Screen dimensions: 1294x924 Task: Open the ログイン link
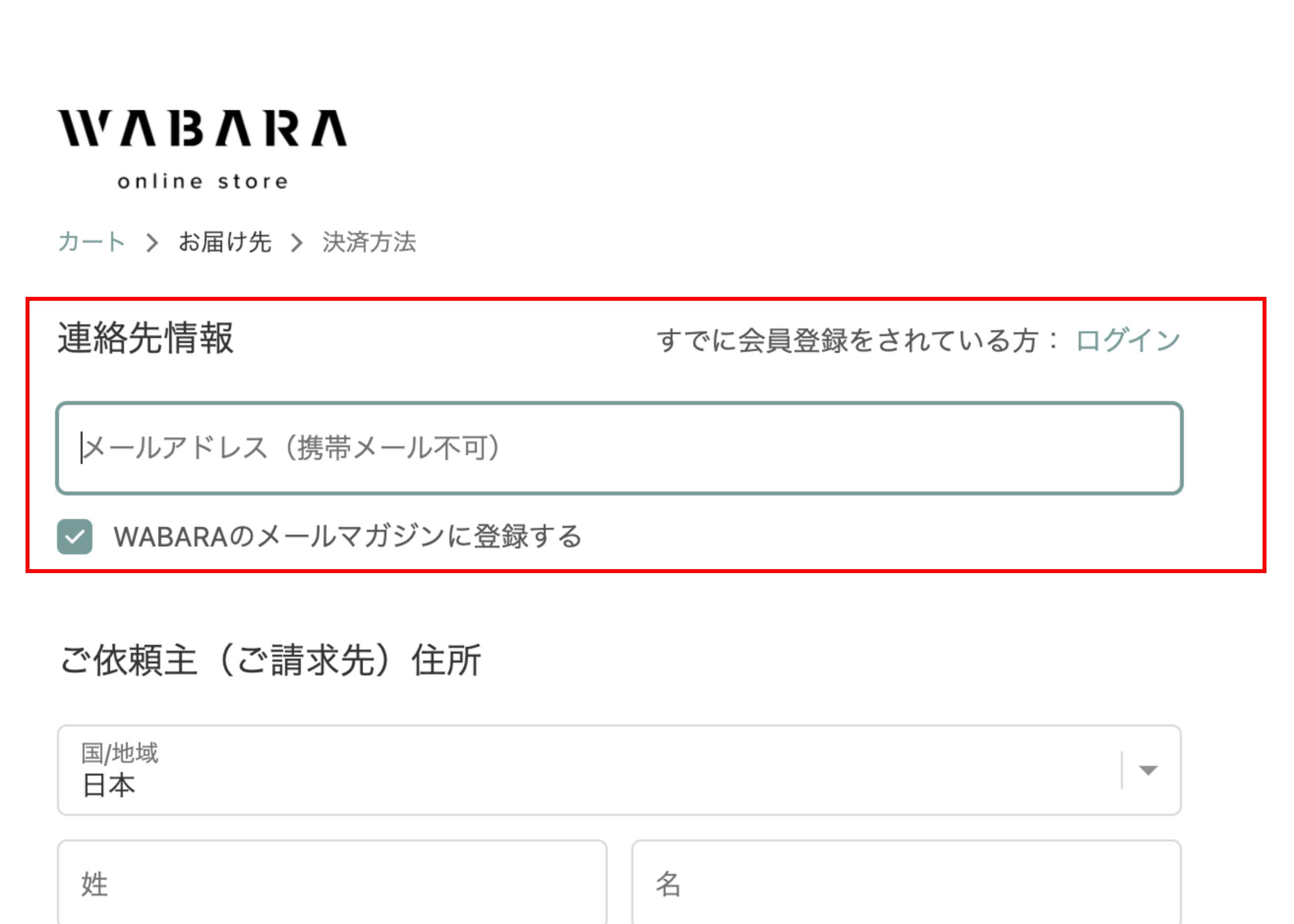1128,340
